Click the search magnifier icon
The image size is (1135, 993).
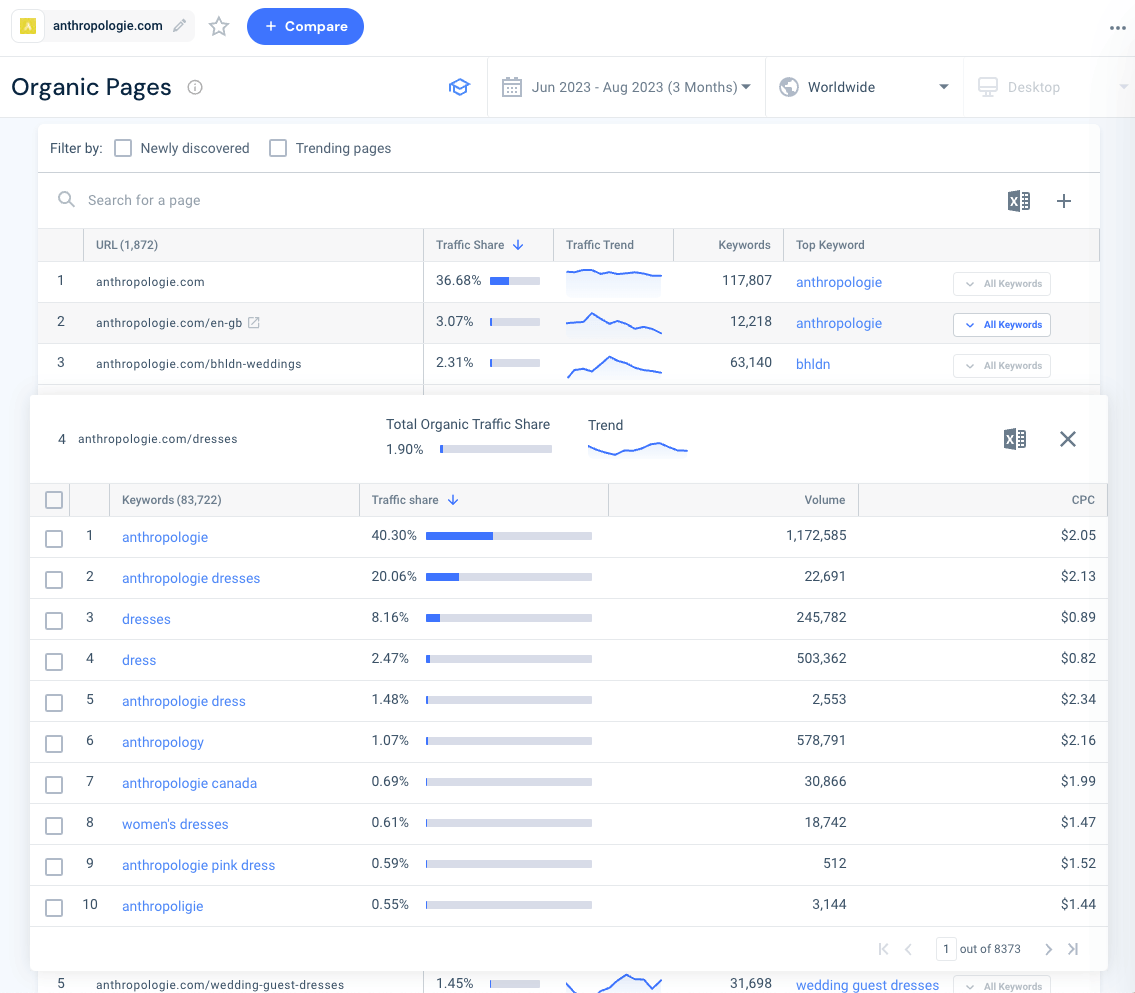tap(66, 199)
